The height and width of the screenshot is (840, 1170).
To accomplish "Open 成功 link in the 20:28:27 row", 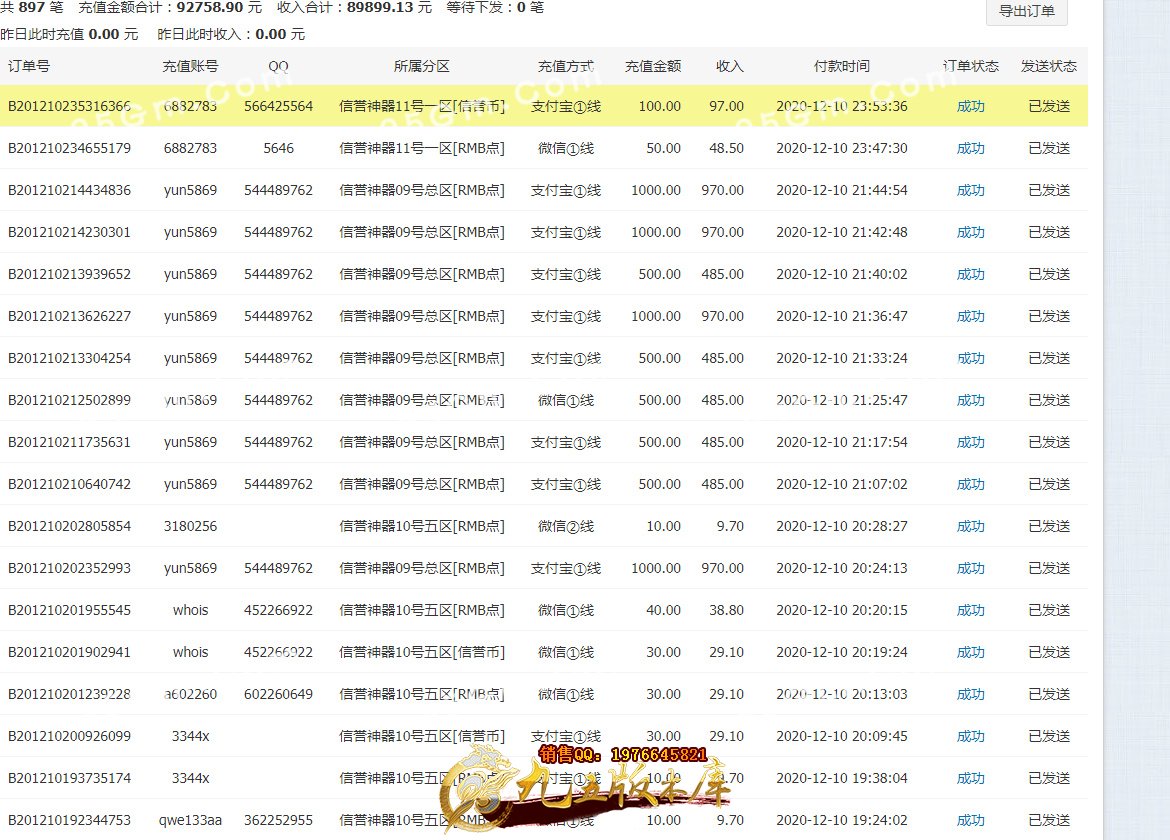I will tap(971, 526).
